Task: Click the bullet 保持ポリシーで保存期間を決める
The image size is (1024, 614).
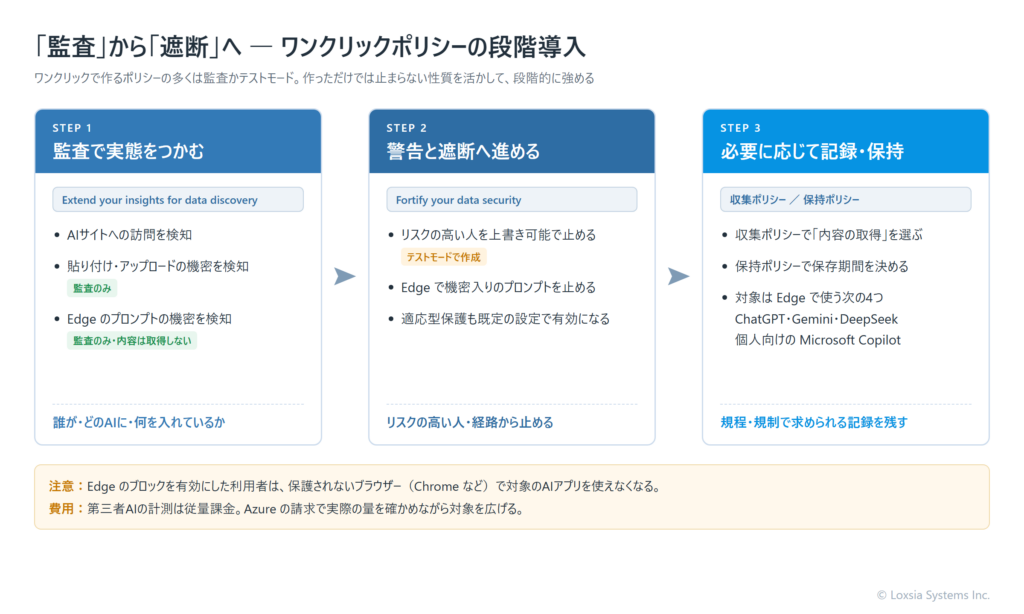Action: [x=822, y=266]
